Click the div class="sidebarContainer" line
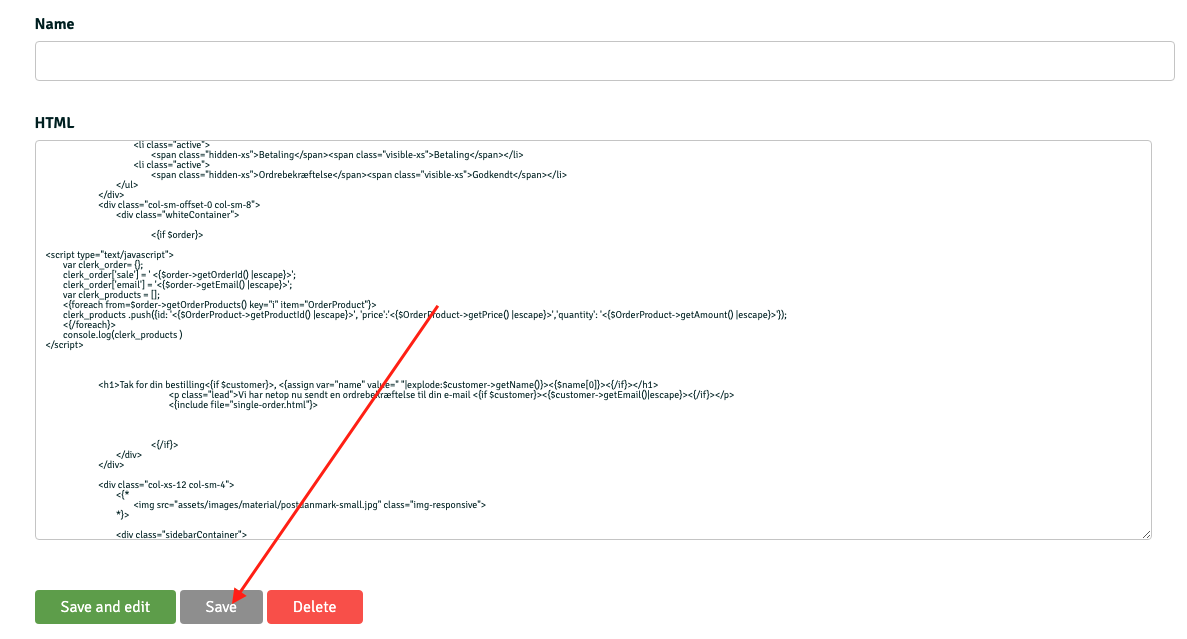 [181, 535]
